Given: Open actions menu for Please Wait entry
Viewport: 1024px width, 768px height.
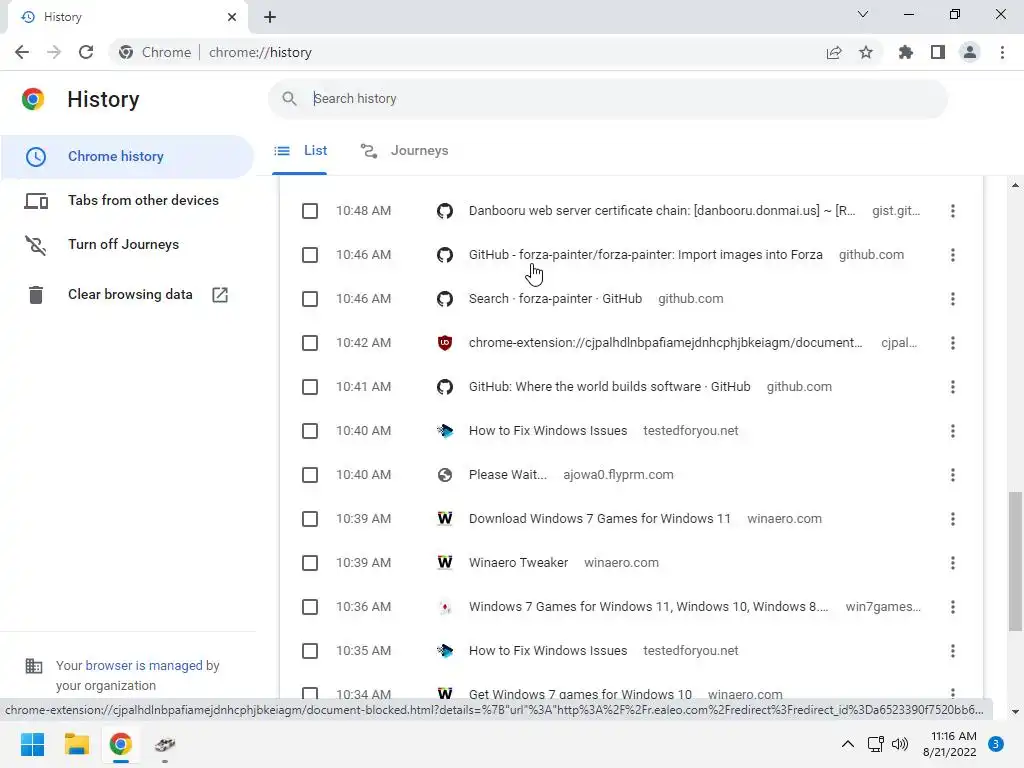Looking at the screenshot, I should tap(953, 475).
